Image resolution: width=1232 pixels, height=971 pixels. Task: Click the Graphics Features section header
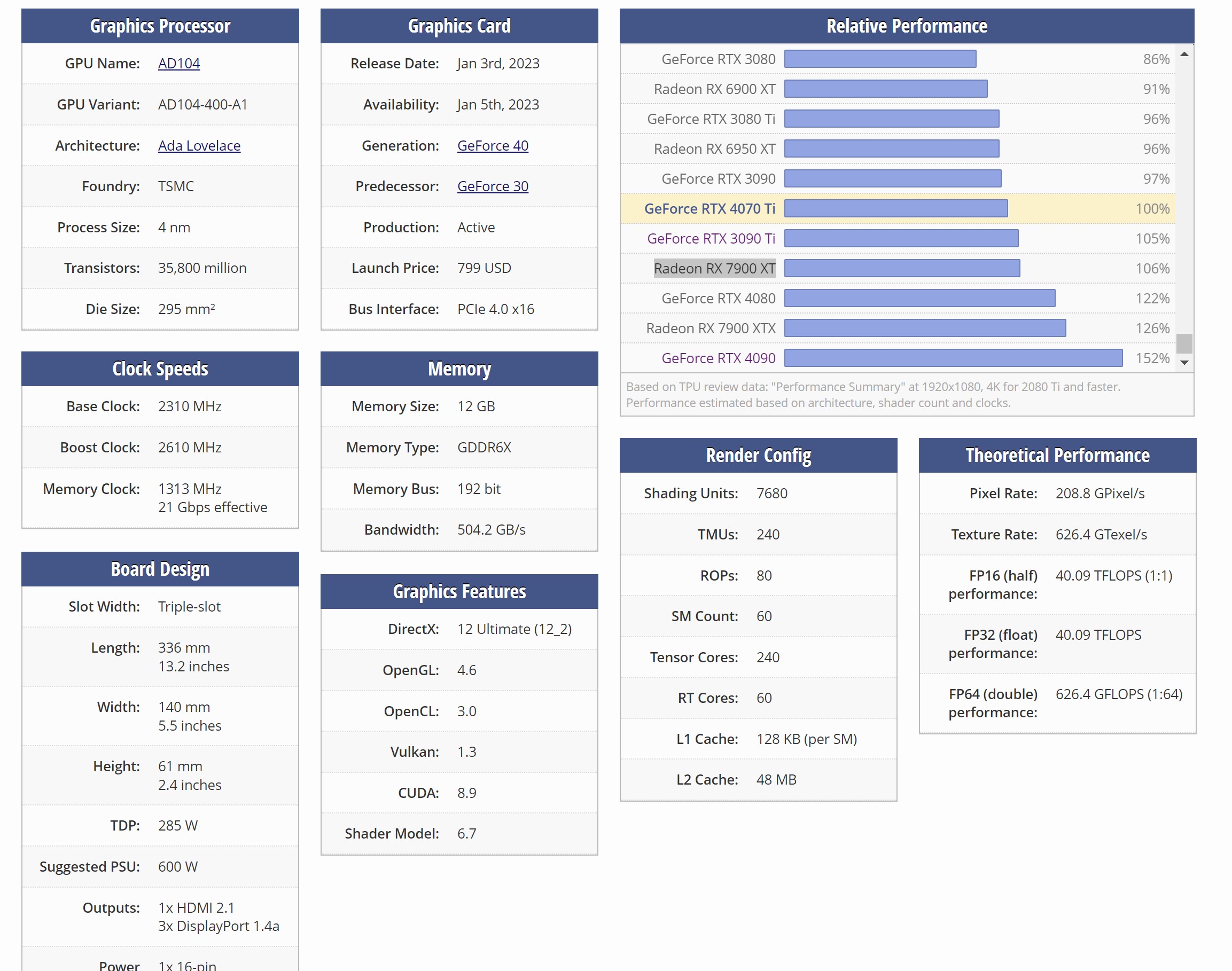(459, 592)
